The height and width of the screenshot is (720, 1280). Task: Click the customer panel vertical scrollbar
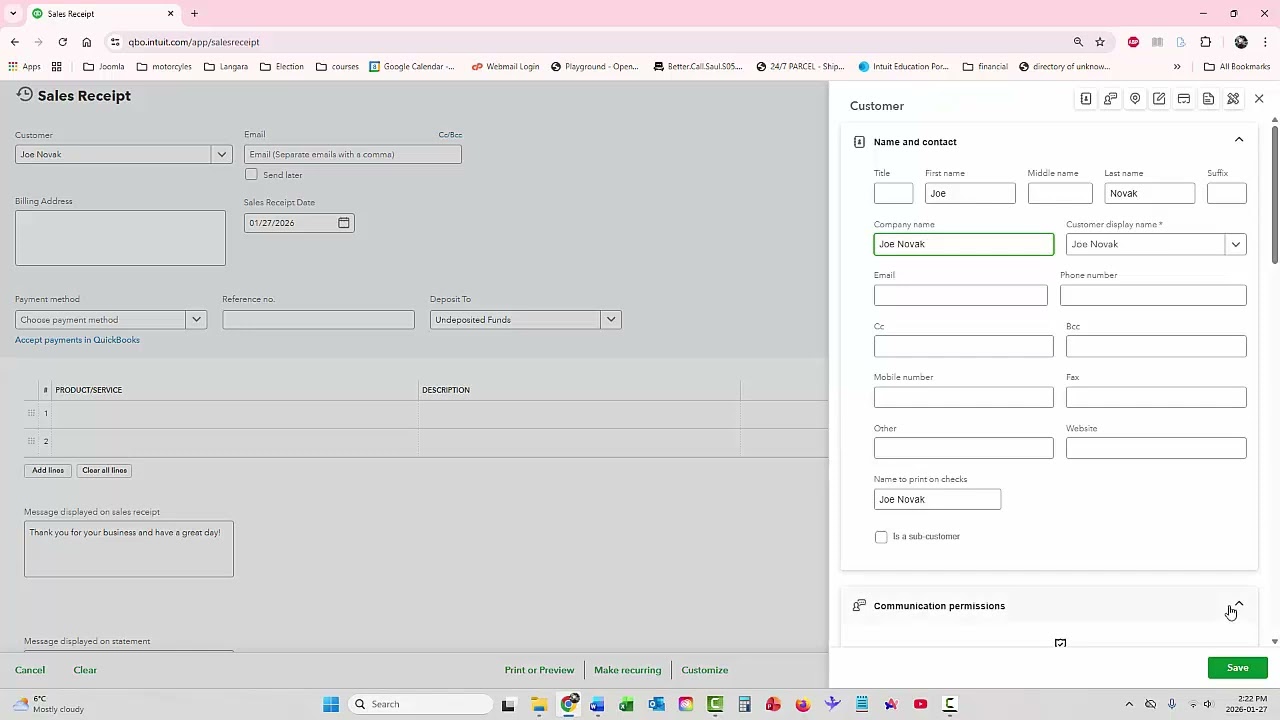1275,194
